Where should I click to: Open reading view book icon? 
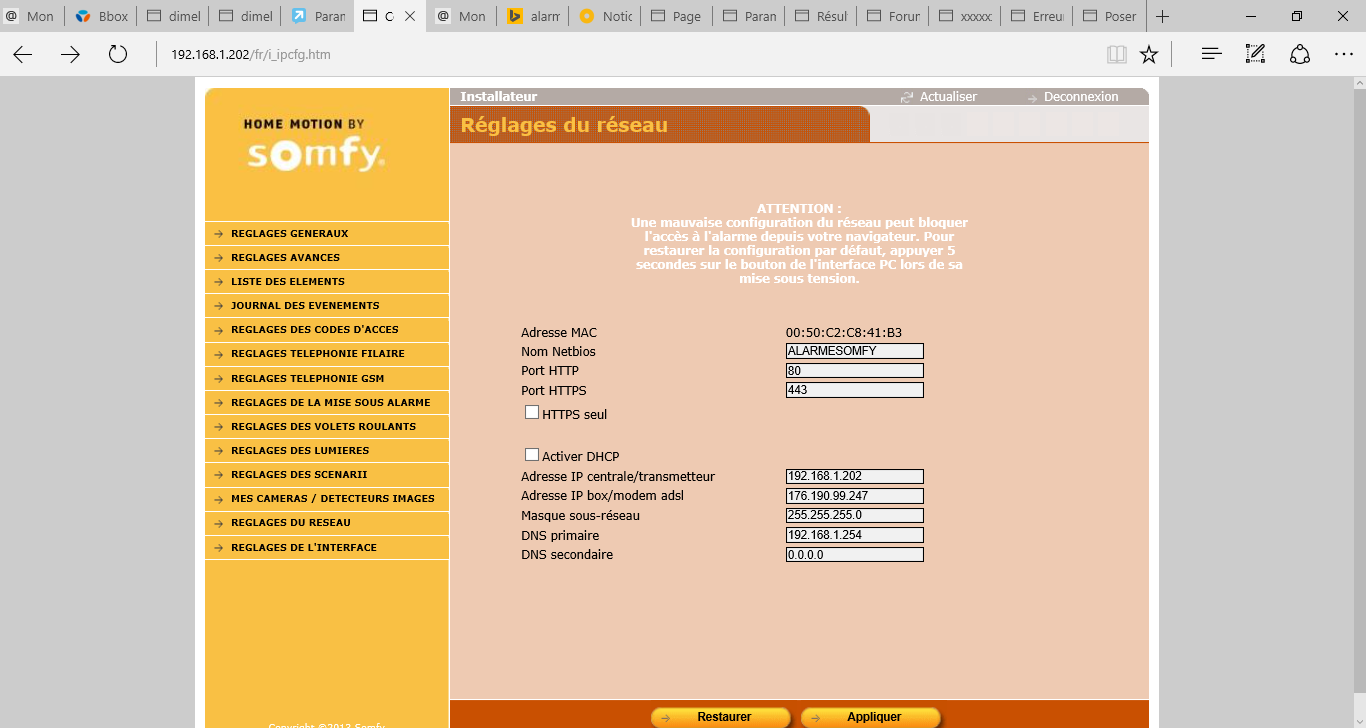point(1117,54)
